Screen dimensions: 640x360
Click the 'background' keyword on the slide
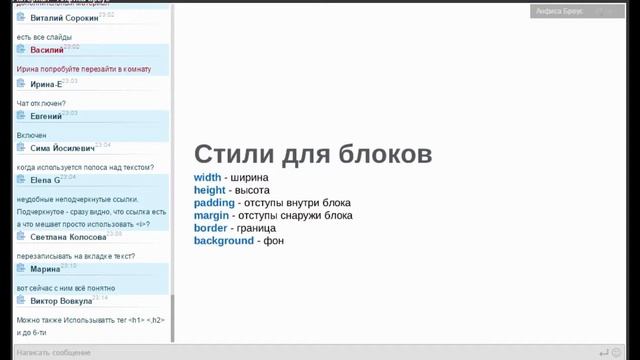(x=224, y=241)
